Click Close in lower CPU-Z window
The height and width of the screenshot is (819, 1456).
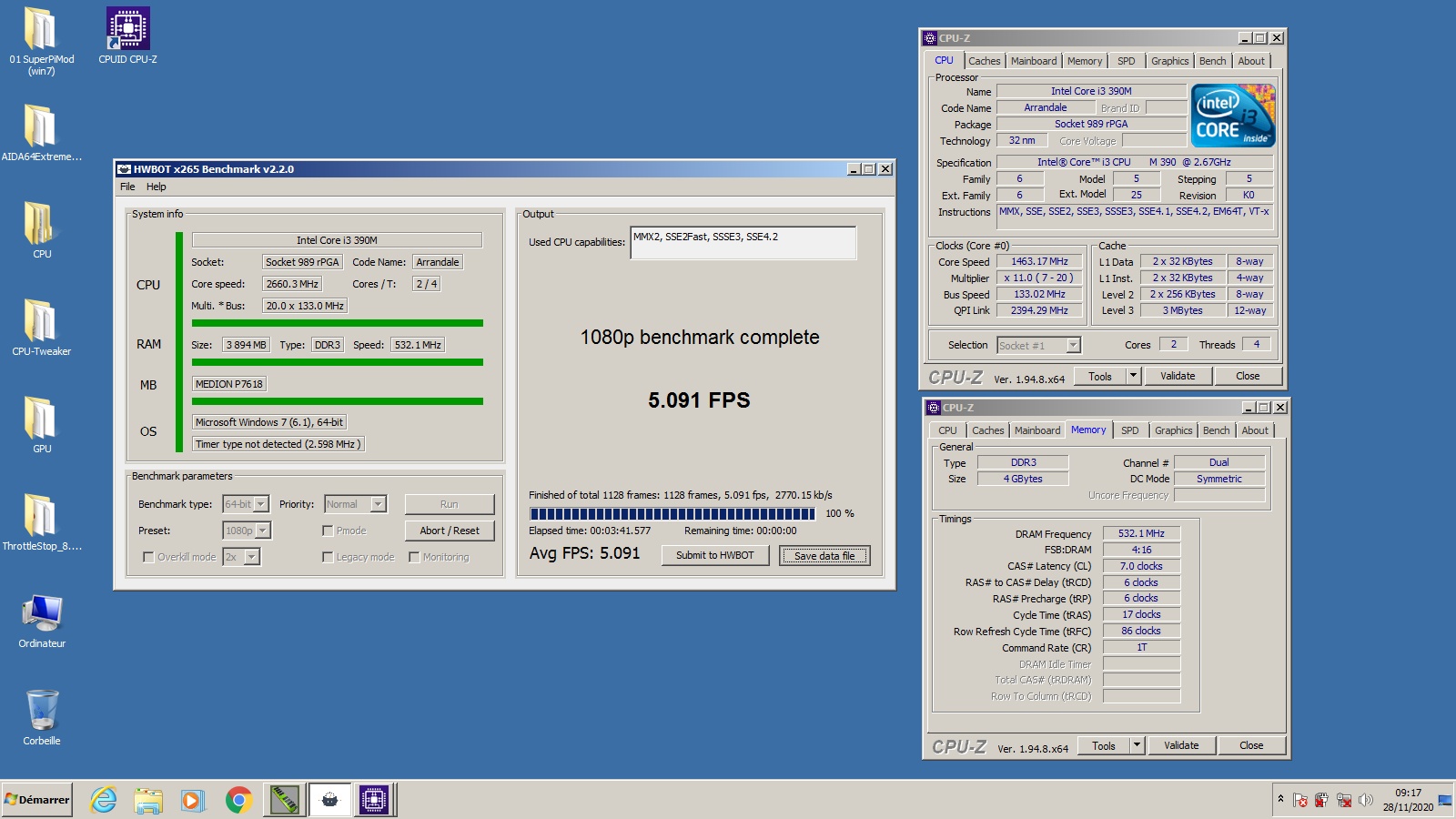pyautogui.click(x=1251, y=745)
